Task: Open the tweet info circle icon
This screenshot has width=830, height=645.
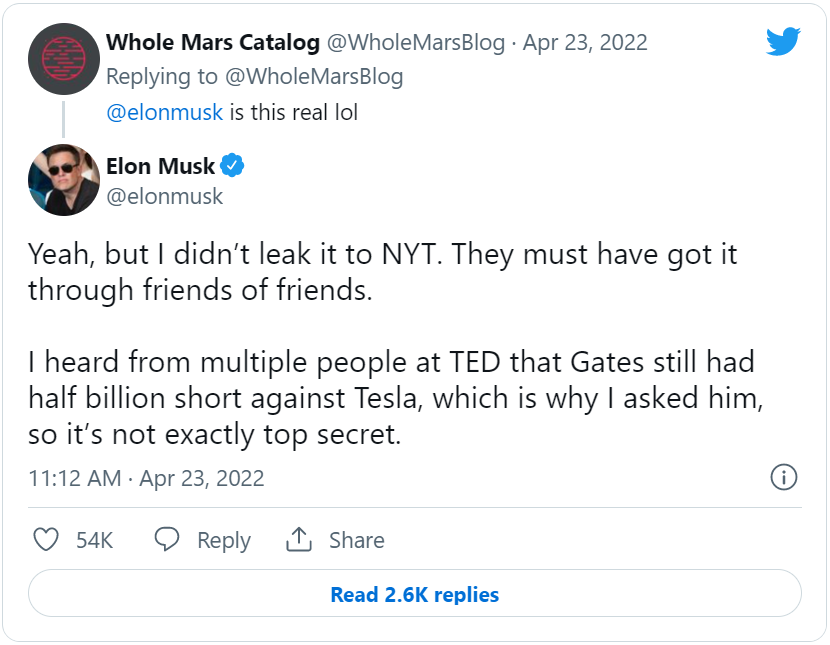Action: point(783,477)
